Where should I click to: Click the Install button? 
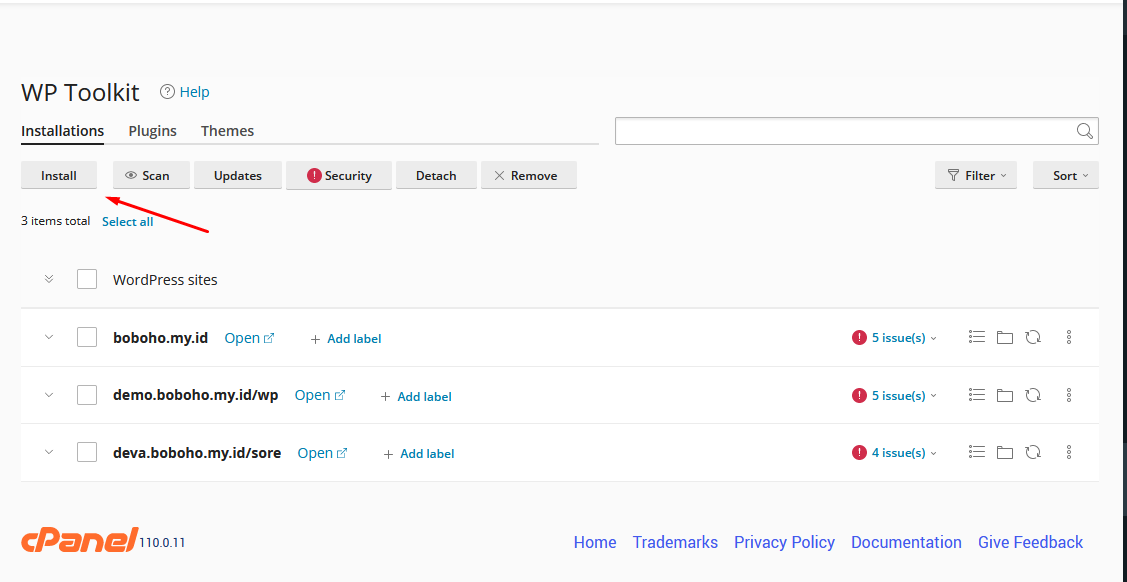pos(59,175)
